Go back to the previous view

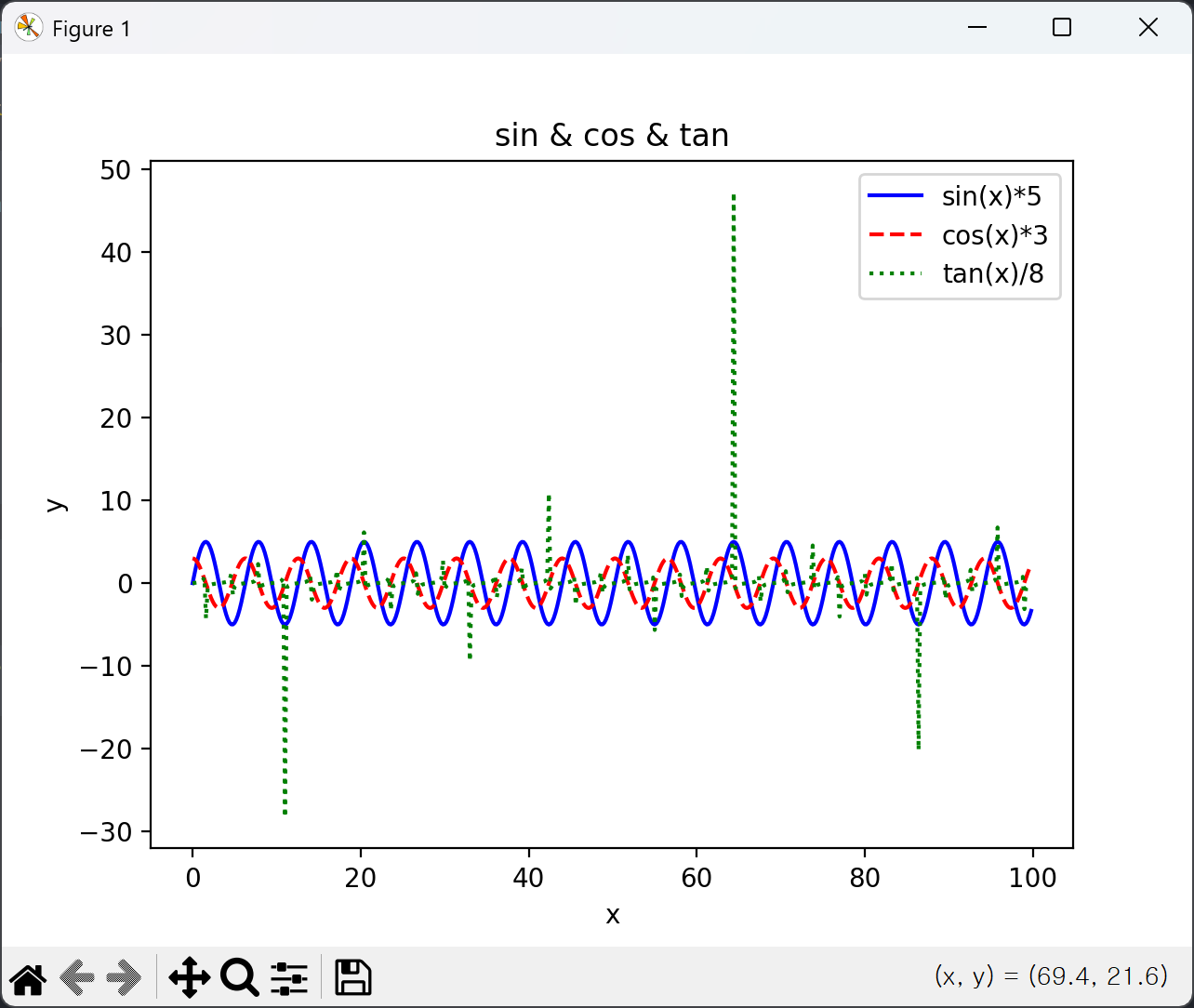[x=77, y=977]
